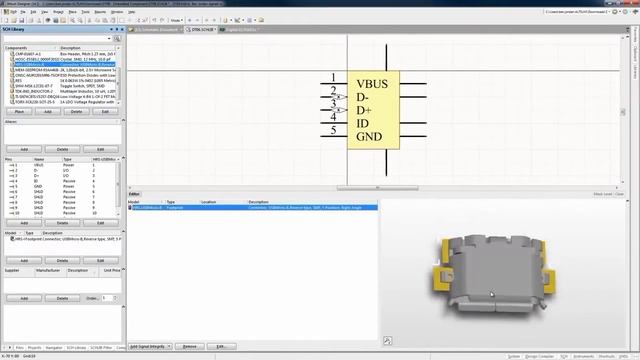Click the Zoom Out magnifier in the toolbar
Viewport: 640px width, 360px height.
tap(80, 20)
